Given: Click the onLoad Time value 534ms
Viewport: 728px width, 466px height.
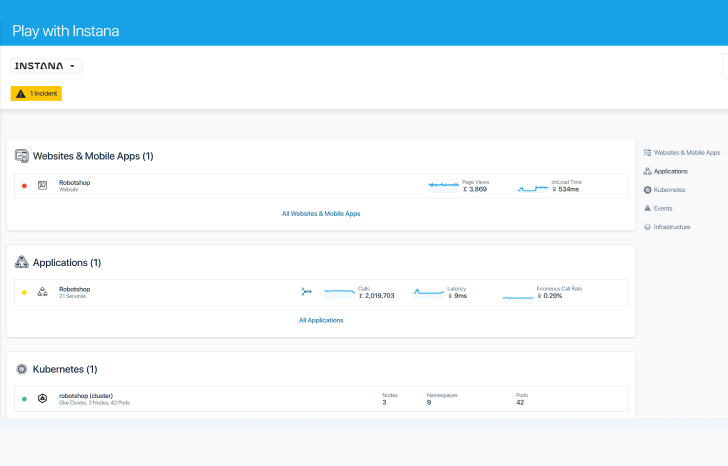Looking at the screenshot, I should [x=566, y=189].
